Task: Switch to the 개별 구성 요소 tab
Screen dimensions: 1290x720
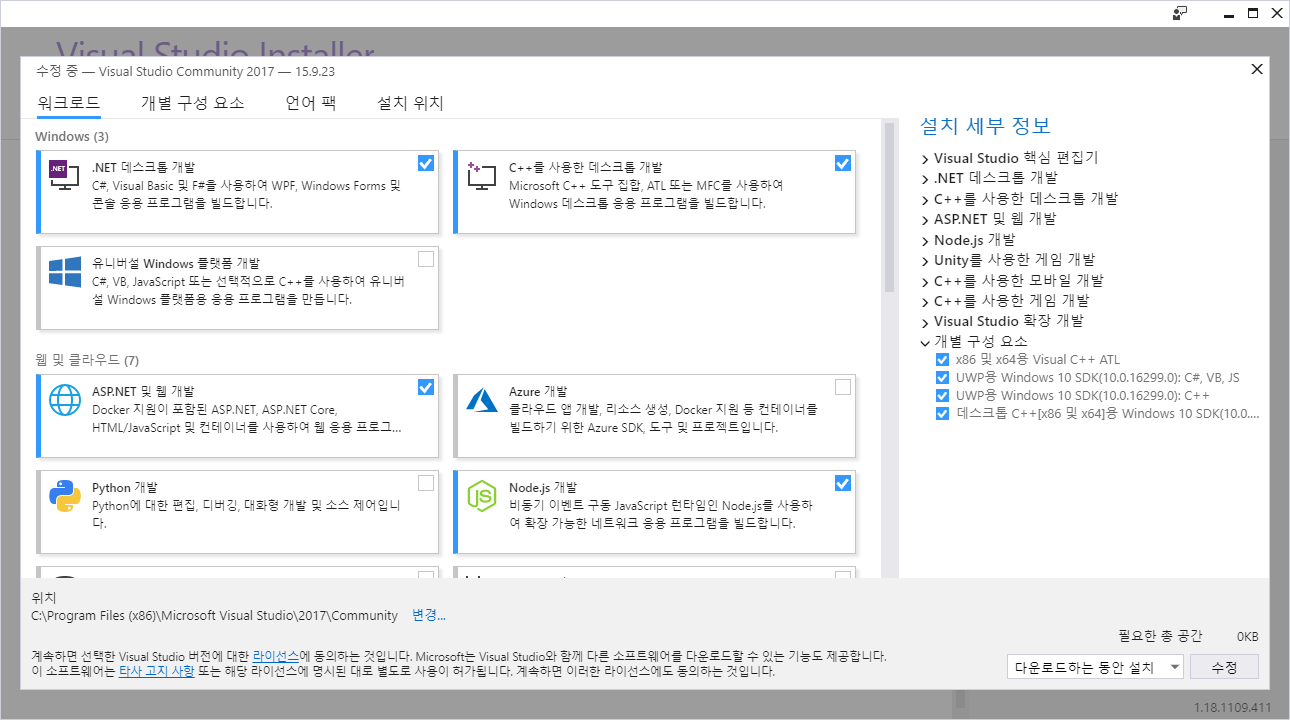Action: click(x=192, y=103)
